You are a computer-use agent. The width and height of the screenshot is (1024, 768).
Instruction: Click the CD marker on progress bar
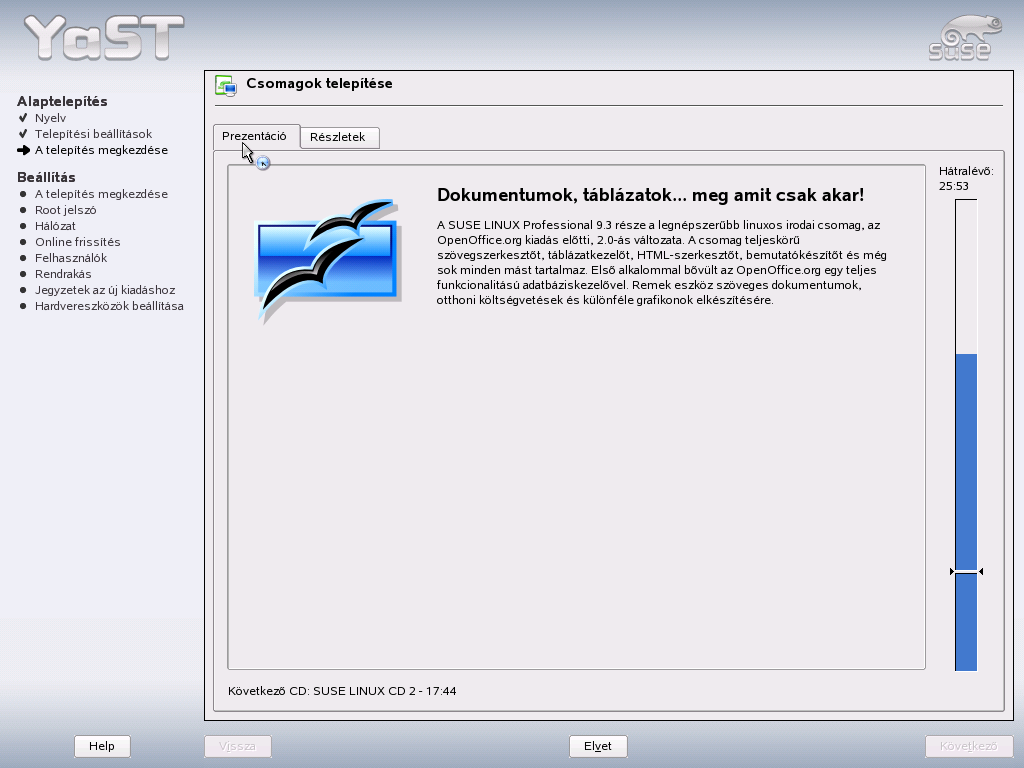tap(966, 571)
